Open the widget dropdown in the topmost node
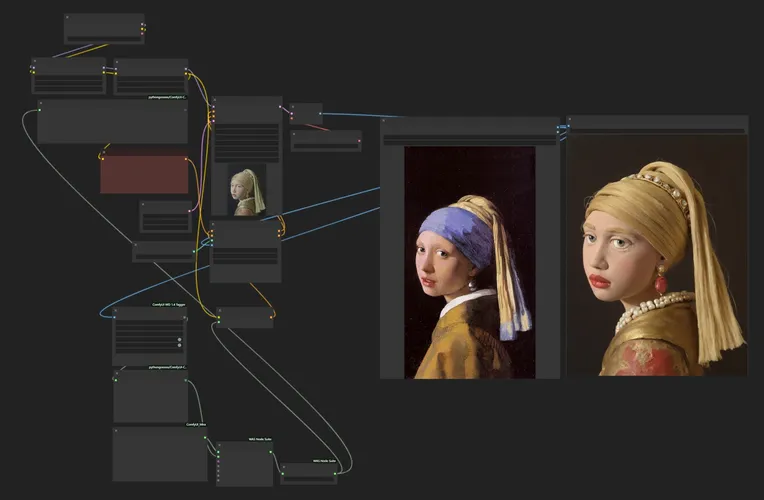This screenshot has height=500, width=764. tap(104, 39)
